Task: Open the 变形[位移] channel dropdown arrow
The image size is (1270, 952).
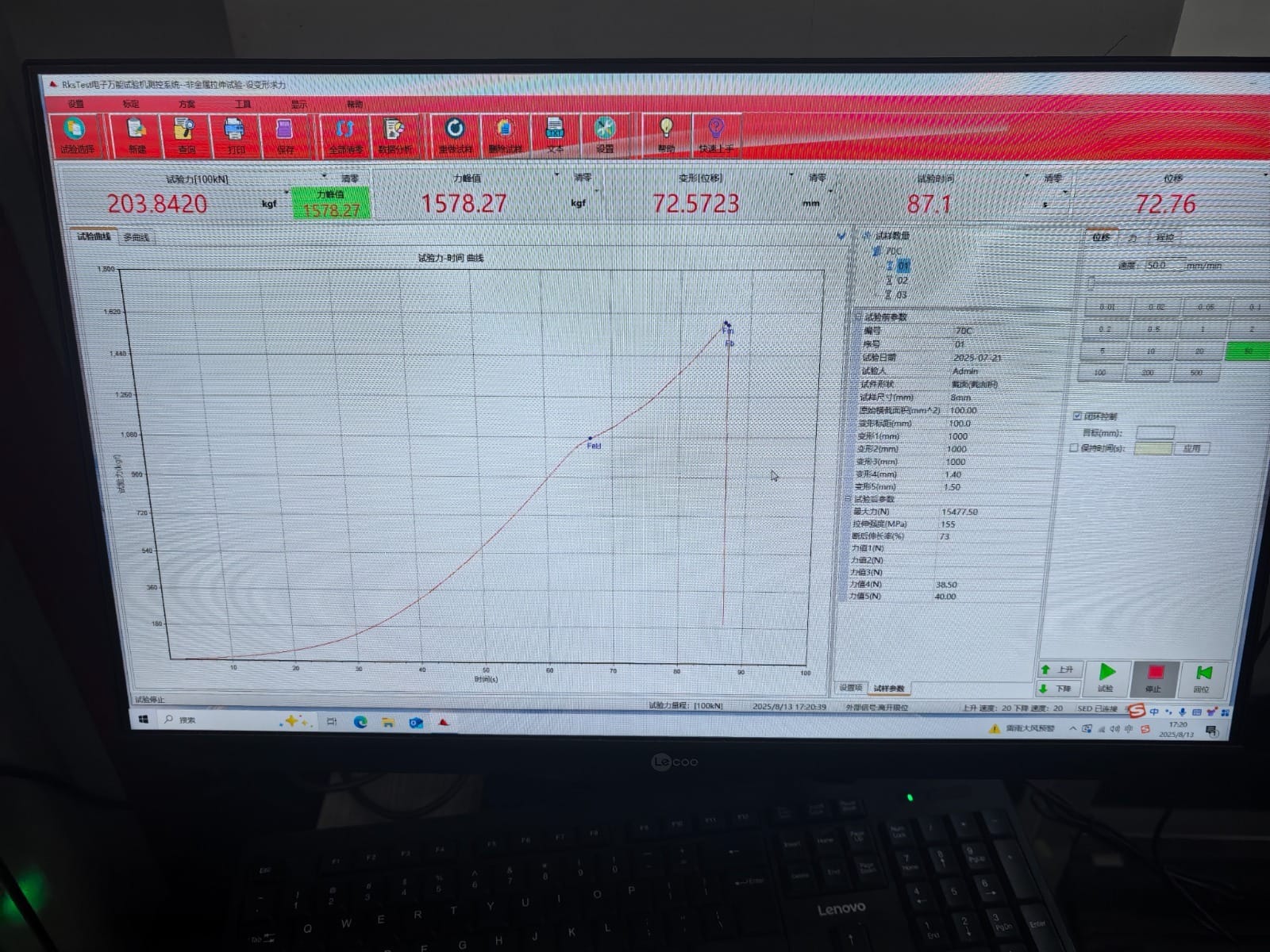Action: [x=791, y=175]
